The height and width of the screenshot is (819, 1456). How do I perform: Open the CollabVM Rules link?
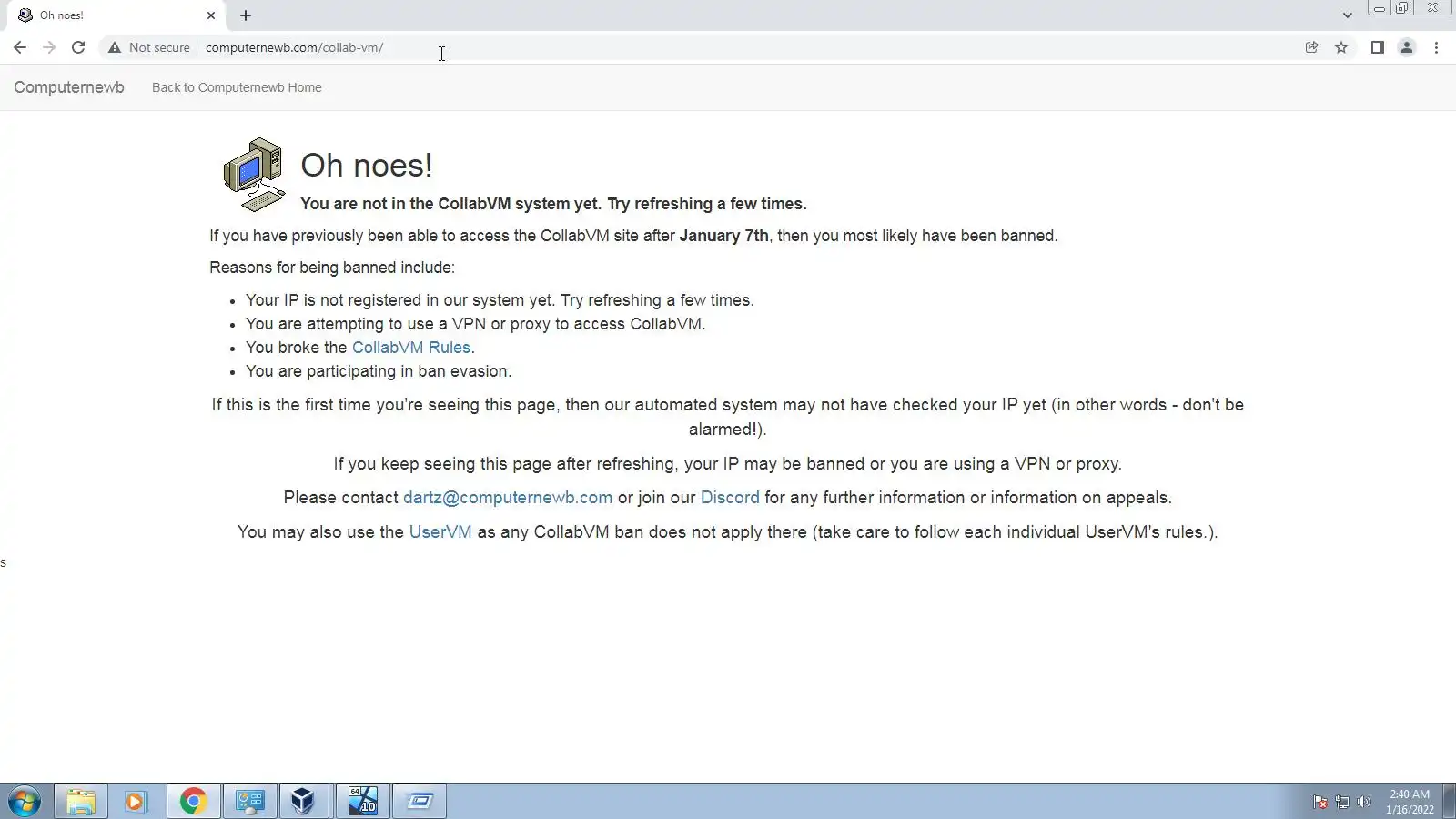point(411,348)
